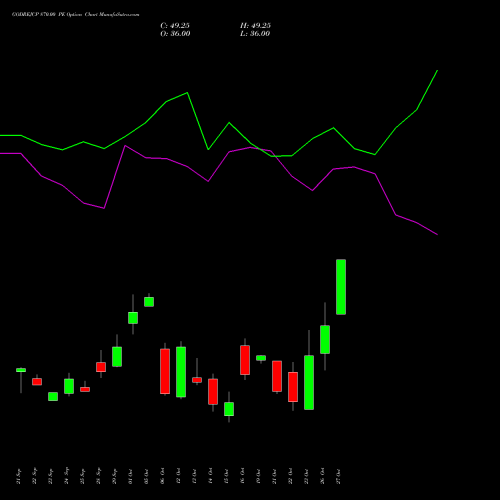
Task: Select the green candle above 26 Oct
Action: (x=325, y=339)
